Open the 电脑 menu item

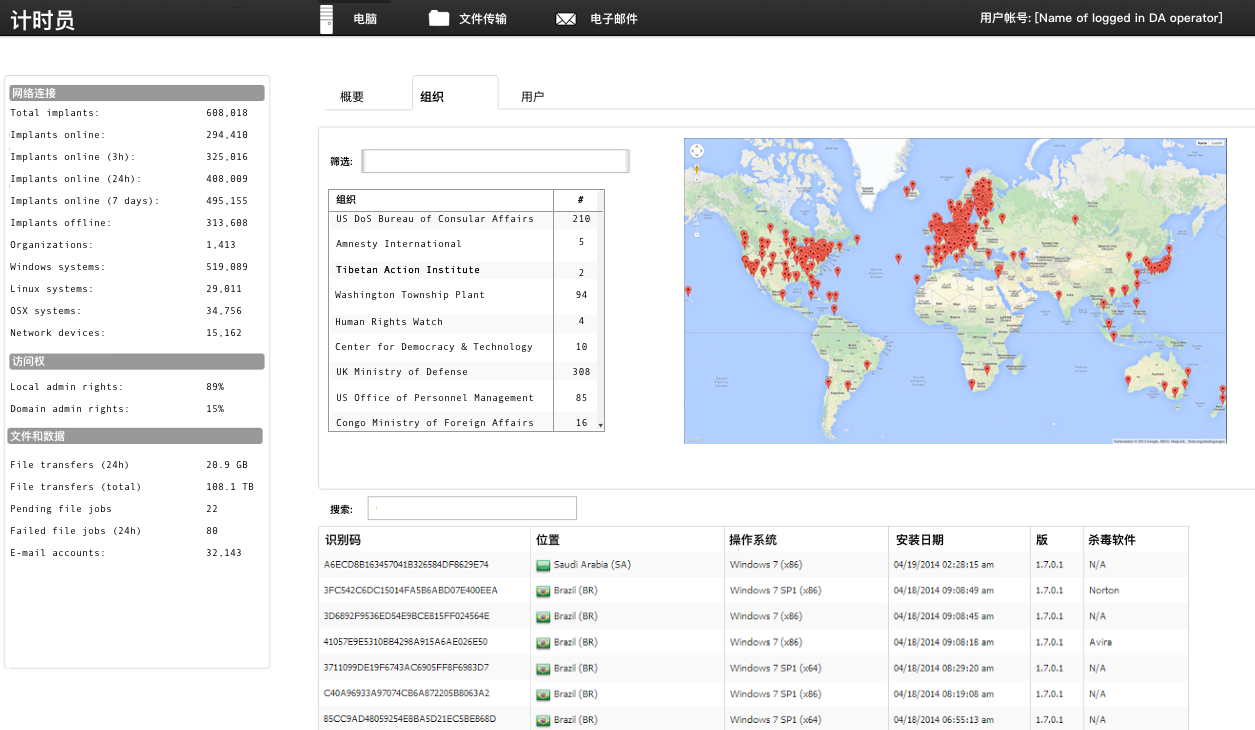(x=365, y=19)
